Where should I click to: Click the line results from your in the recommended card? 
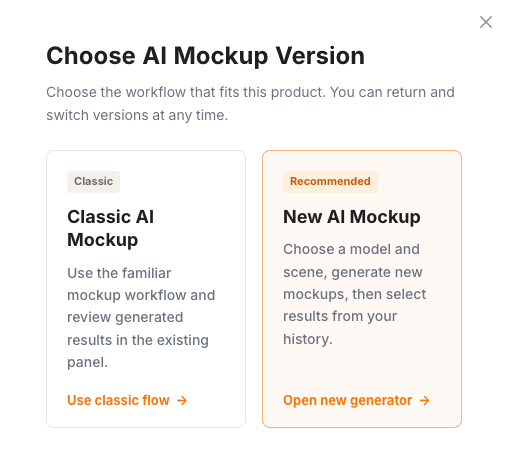(340, 316)
